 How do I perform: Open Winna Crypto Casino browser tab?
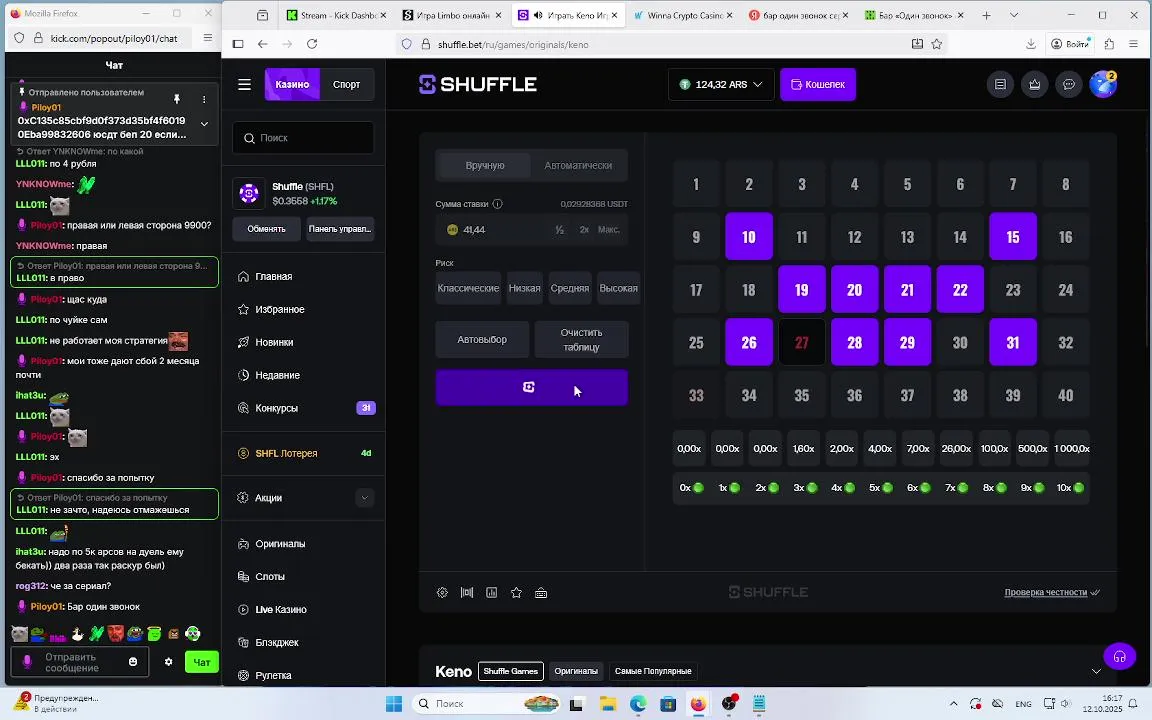[x=683, y=15]
